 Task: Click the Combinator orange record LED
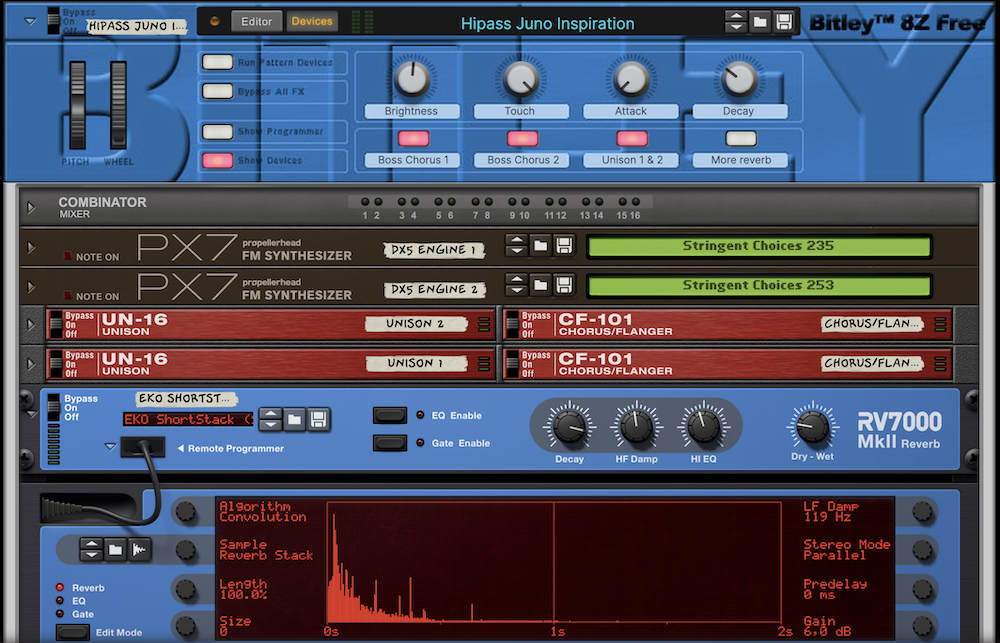click(215, 22)
